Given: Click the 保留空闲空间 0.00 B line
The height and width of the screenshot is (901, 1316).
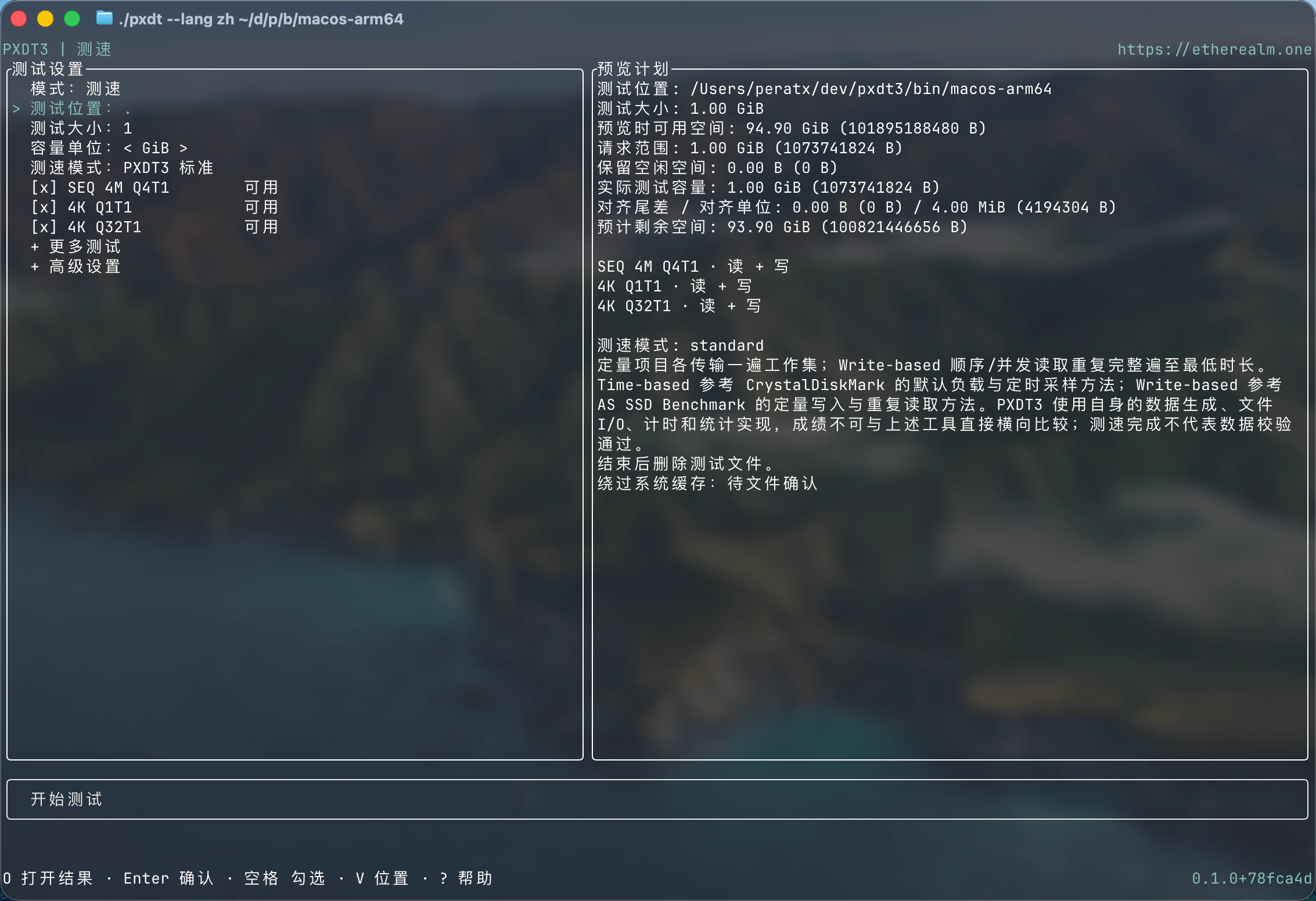Looking at the screenshot, I should pyautogui.click(x=717, y=168).
